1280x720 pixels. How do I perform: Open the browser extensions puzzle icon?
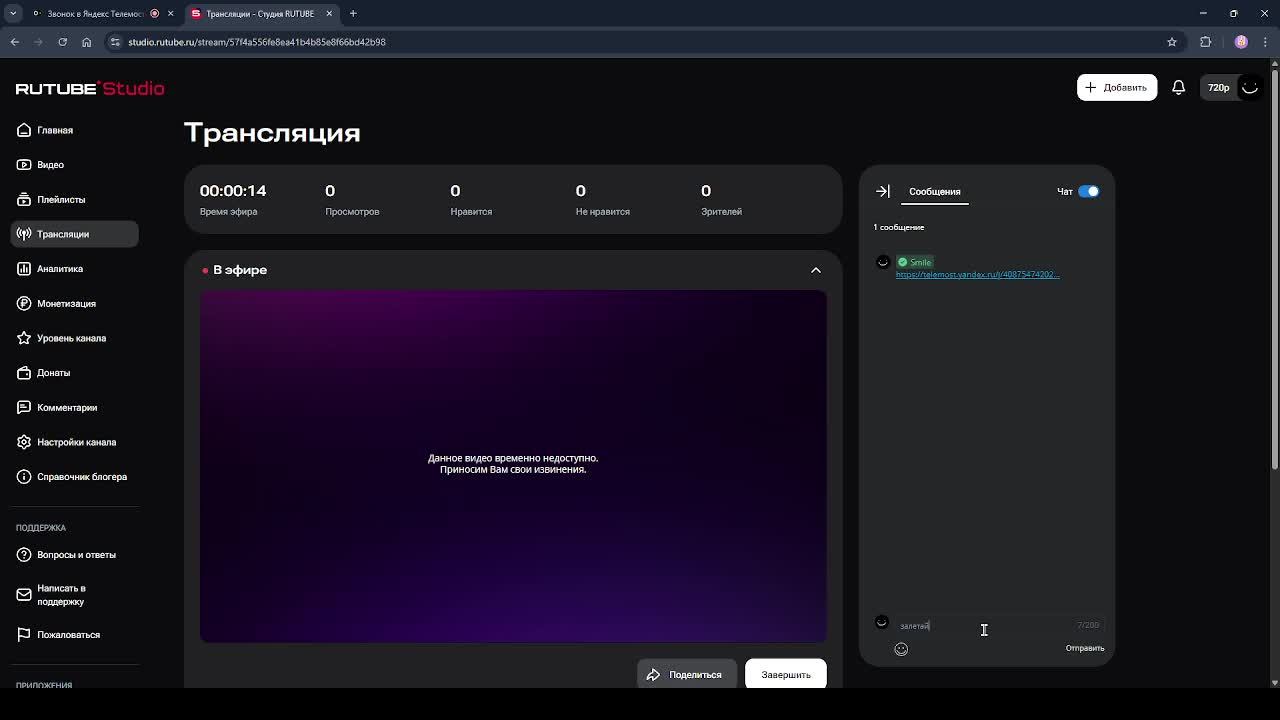point(1205,42)
